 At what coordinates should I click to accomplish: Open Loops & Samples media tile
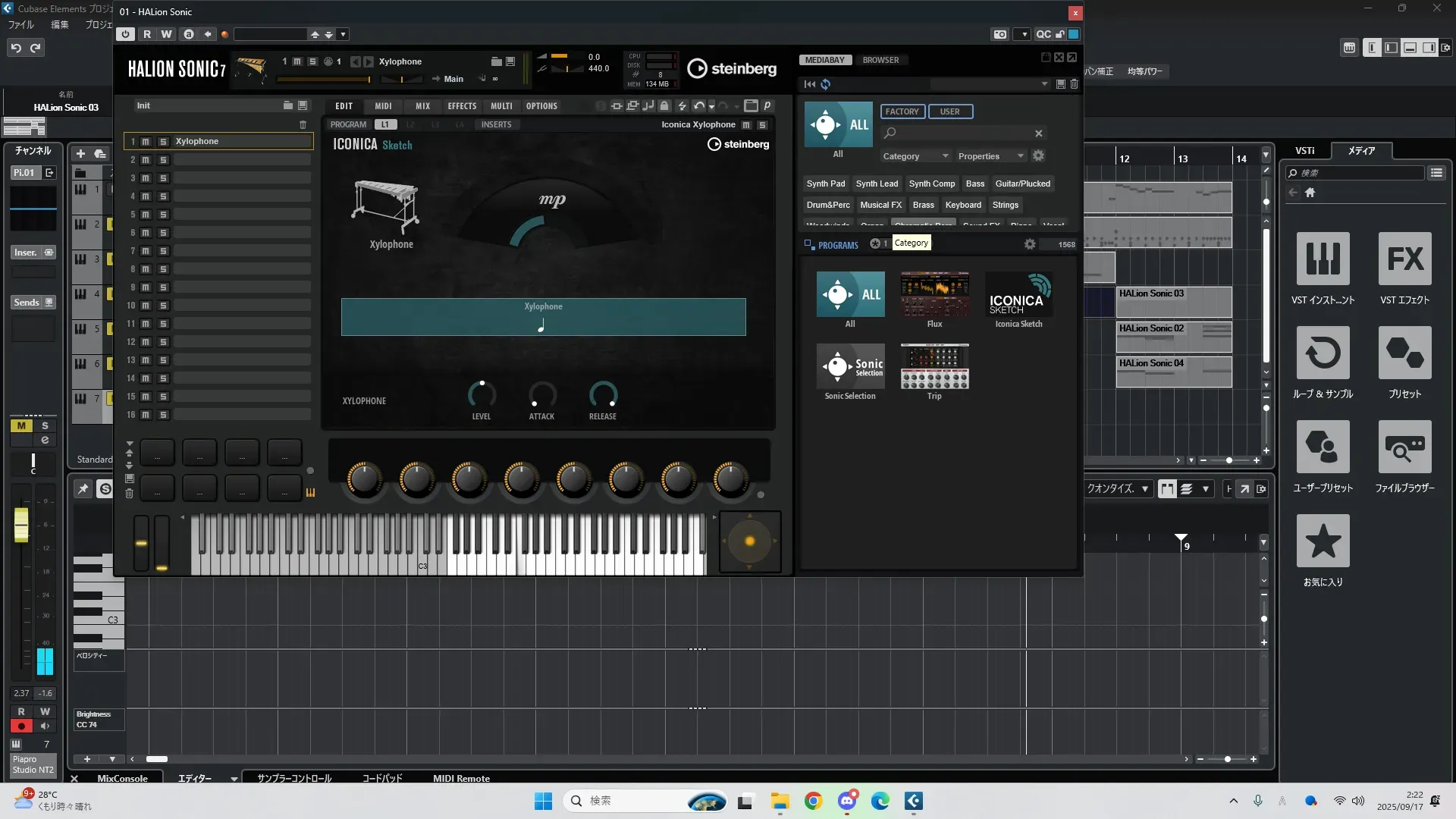click(x=1323, y=353)
